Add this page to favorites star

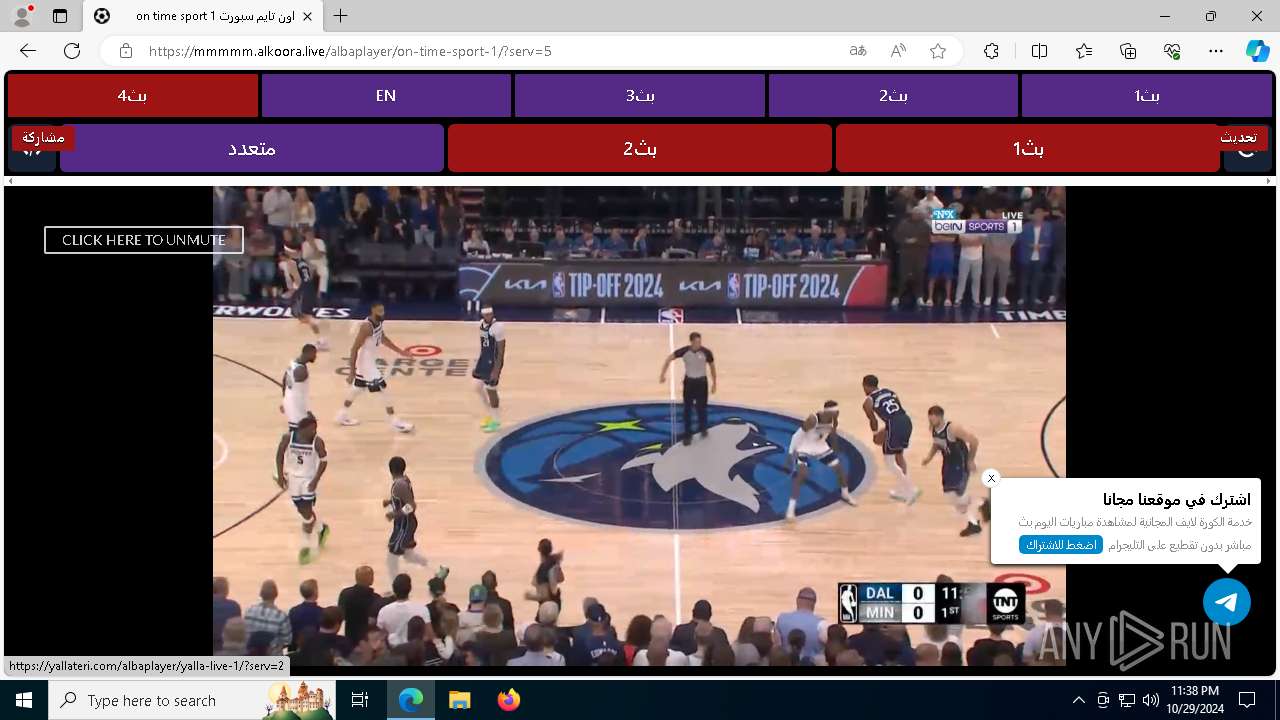click(938, 51)
